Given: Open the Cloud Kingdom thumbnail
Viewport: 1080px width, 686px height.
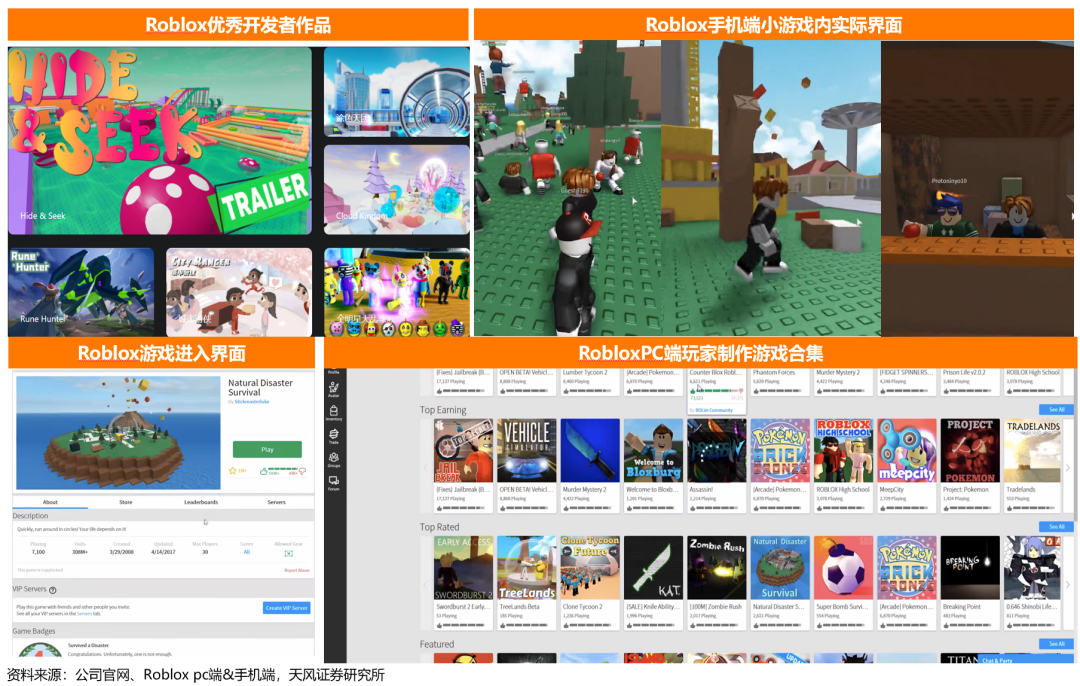Looking at the screenshot, I should click(397, 189).
